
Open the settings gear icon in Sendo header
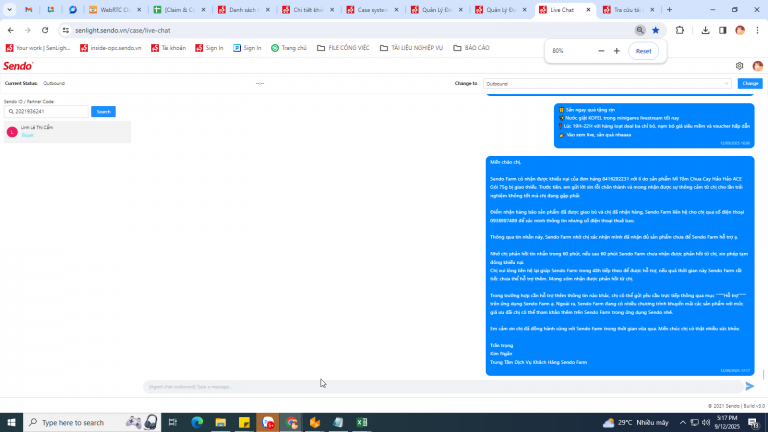pos(739,66)
